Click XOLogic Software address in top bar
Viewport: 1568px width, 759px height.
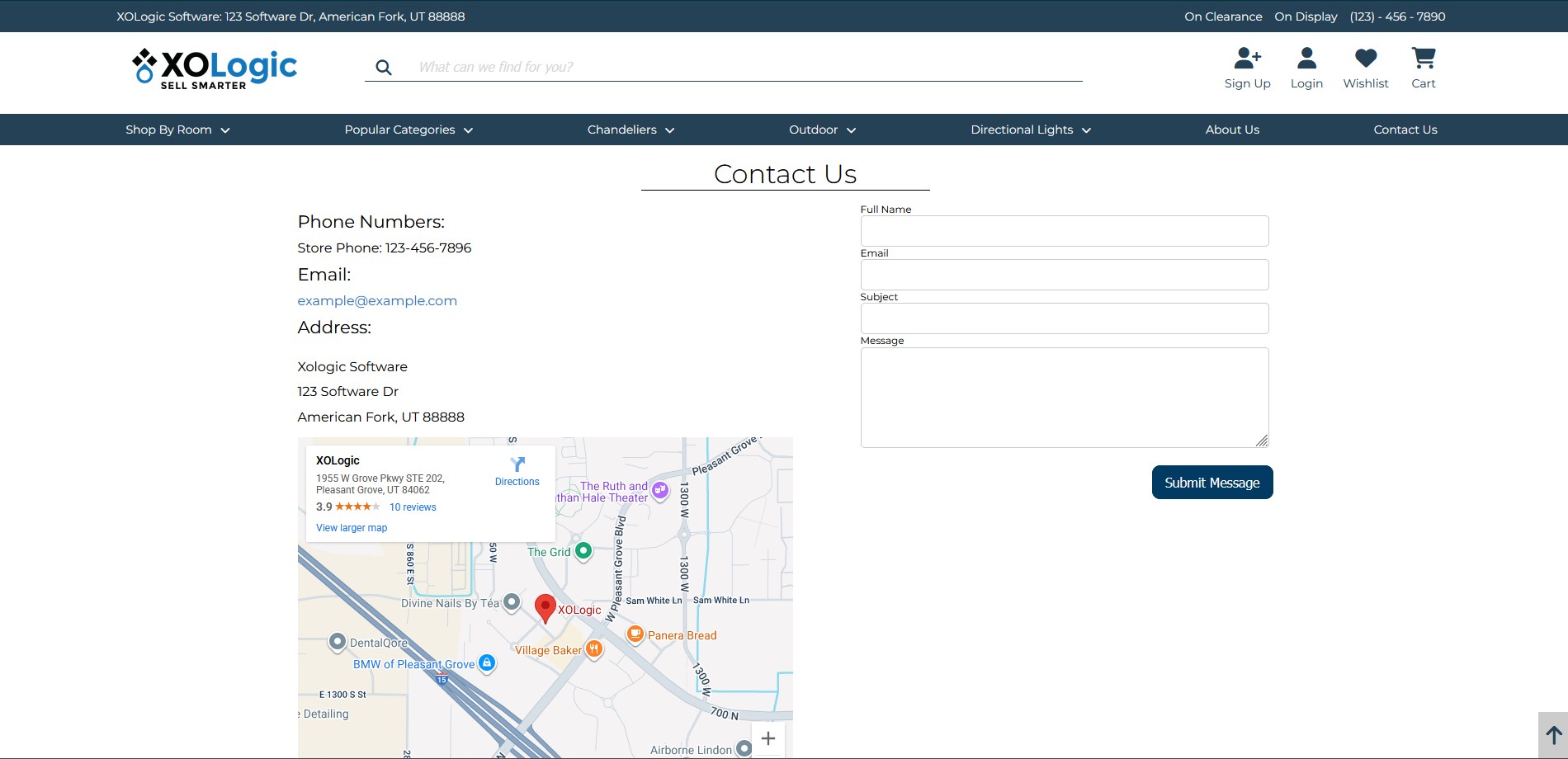coord(290,16)
